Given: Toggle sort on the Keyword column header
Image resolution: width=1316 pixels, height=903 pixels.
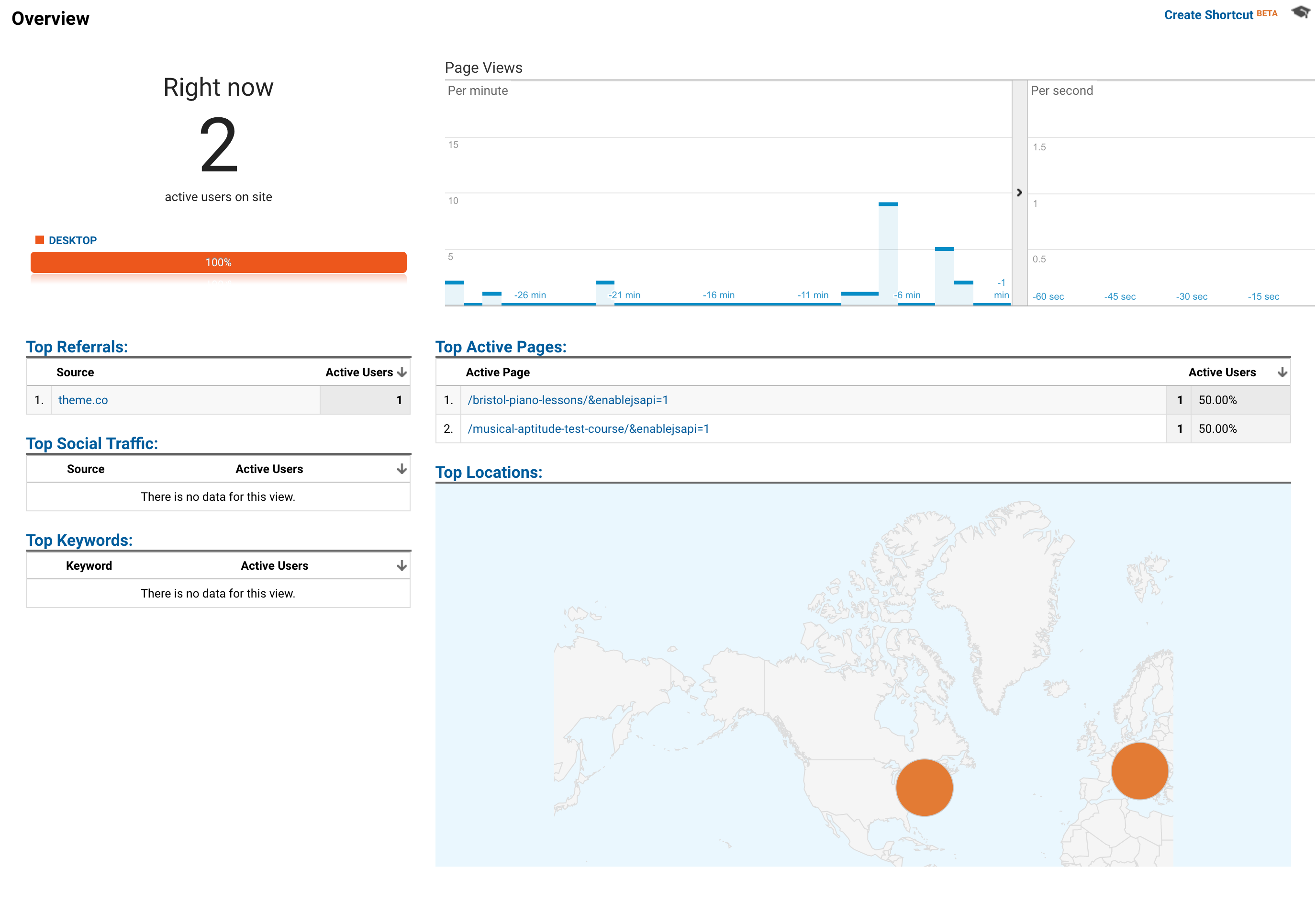Looking at the screenshot, I should click(x=89, y=565).
